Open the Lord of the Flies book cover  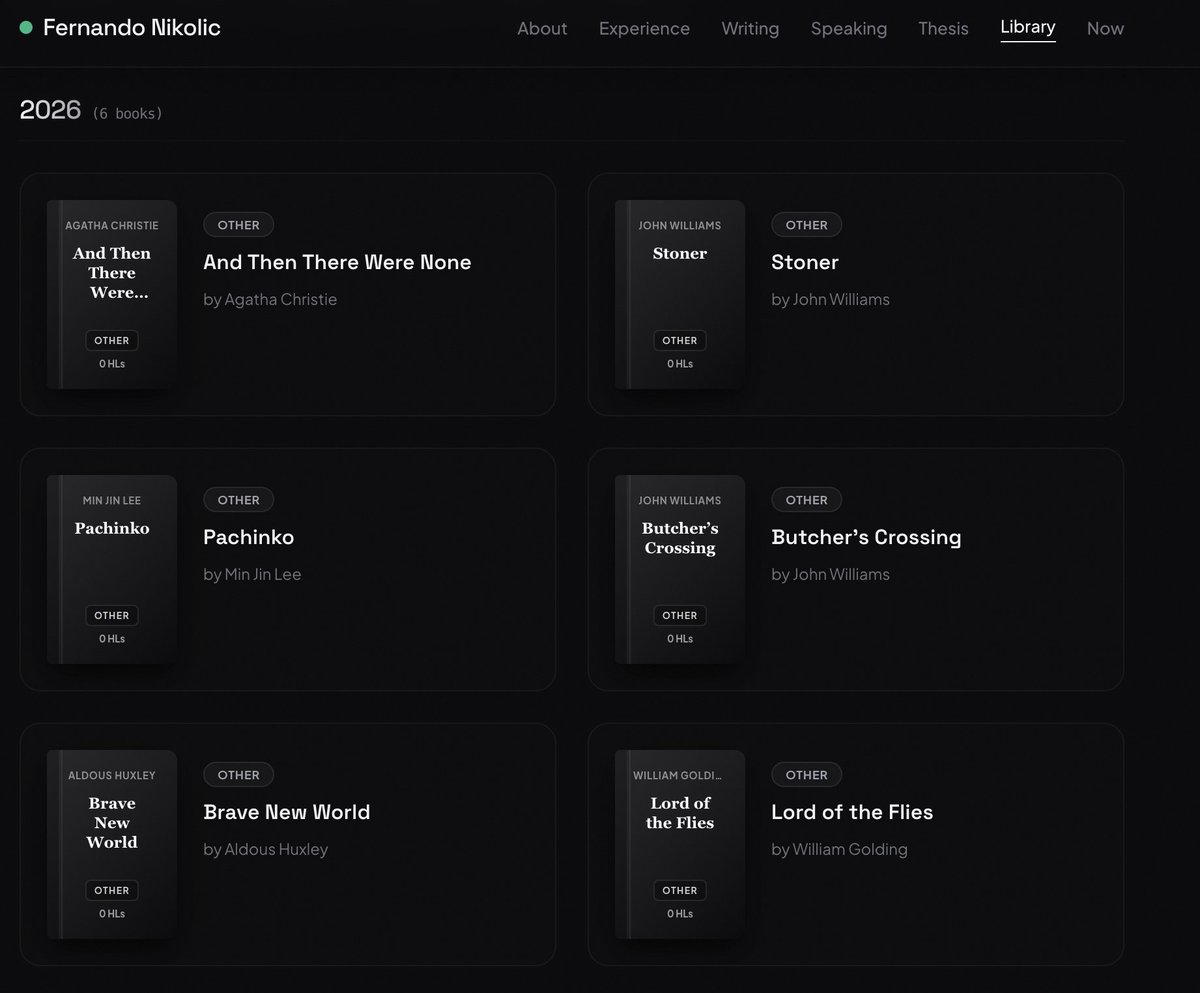coord(680,844)
